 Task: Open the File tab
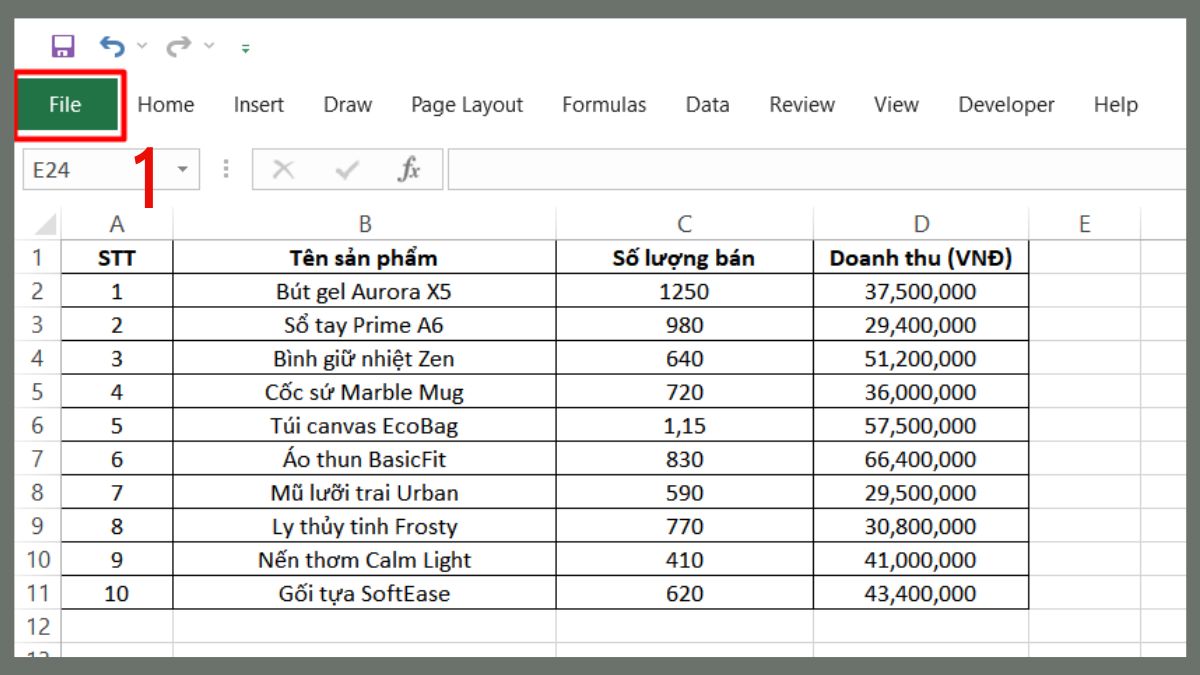tap(66, 104)
